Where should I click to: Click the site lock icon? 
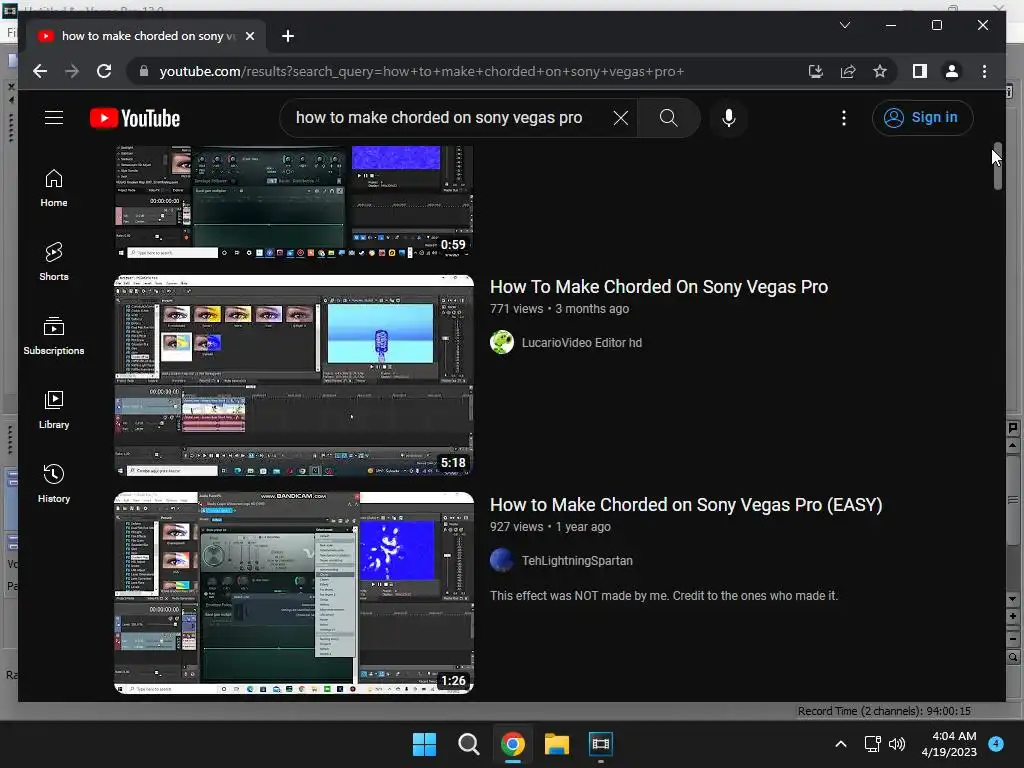coord(144,71)
